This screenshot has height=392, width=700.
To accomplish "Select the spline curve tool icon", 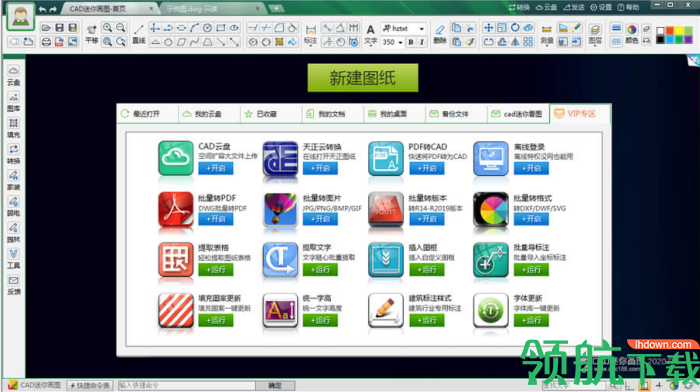I will pyautogui.click(x=194, y=42).
